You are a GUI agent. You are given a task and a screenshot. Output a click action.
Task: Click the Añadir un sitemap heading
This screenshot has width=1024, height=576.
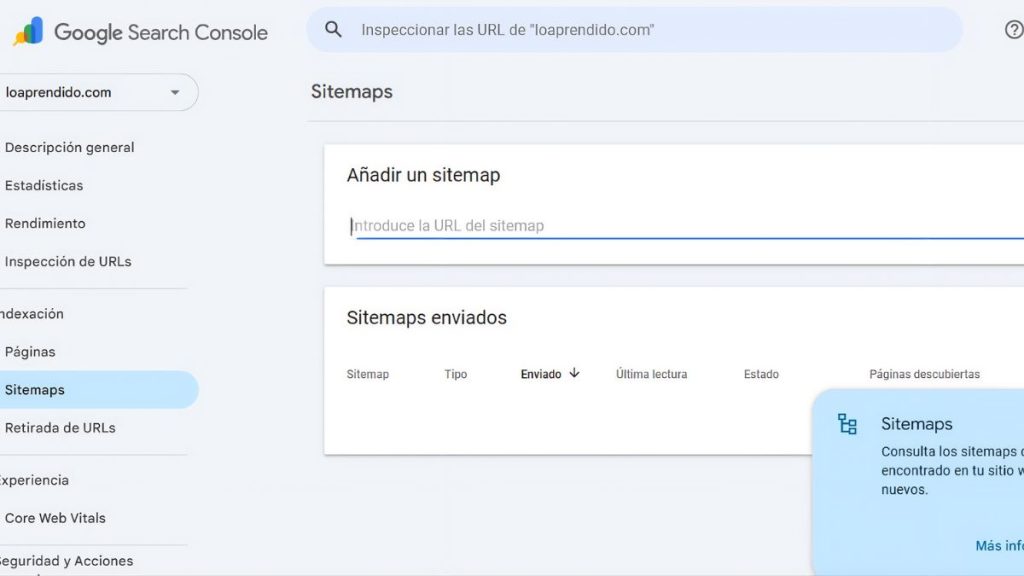423,175
